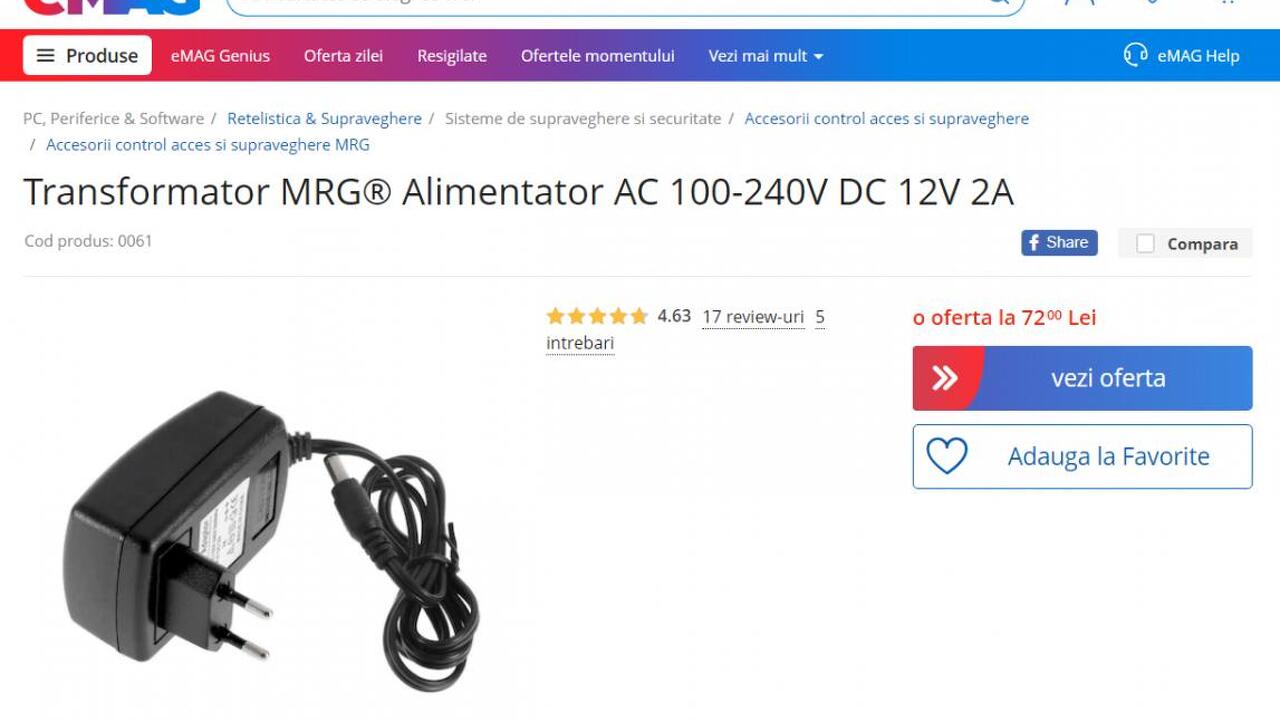The image size is (1280, 720).
Task: Enable the Compara checkbox
Action: click(1146, 244)
